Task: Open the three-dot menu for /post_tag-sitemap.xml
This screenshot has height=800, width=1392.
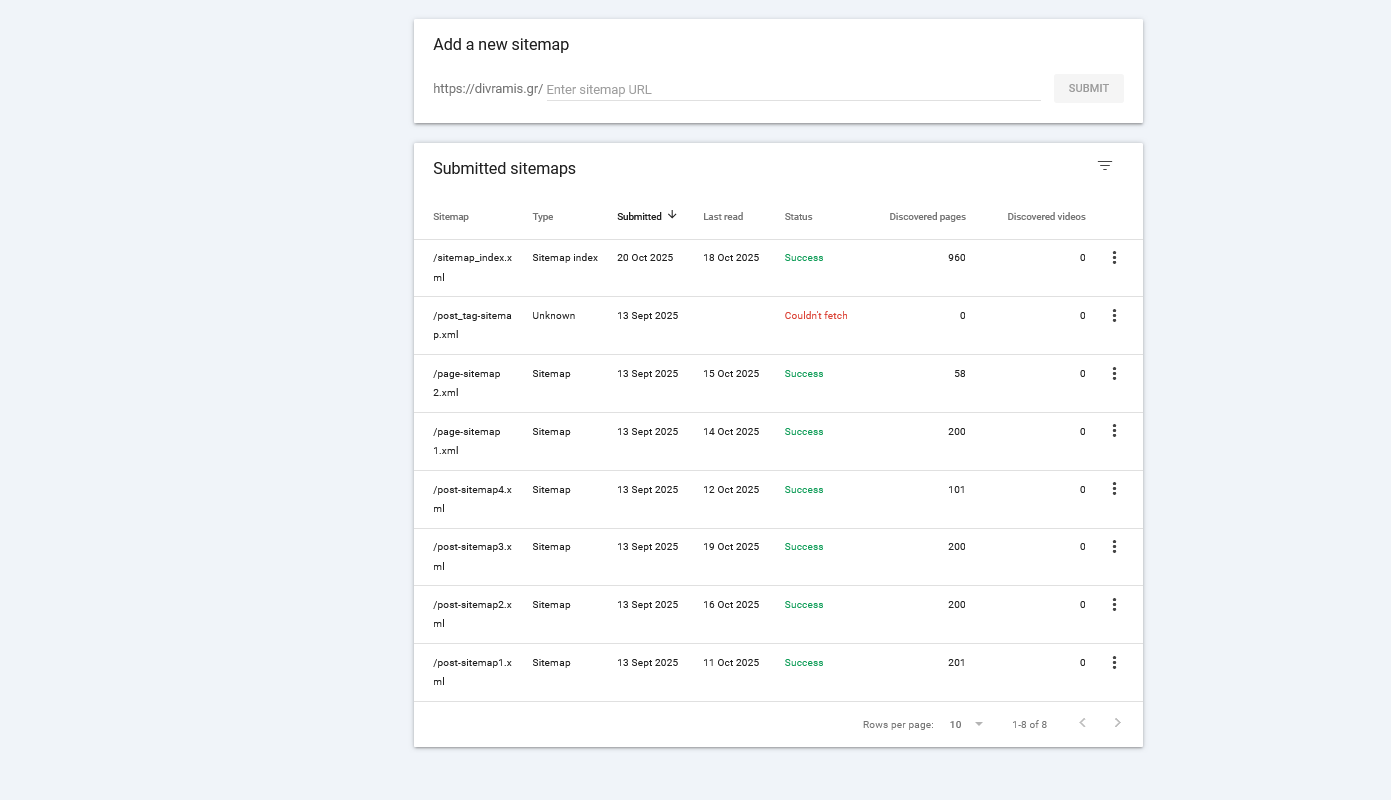Action: [x=1114, y=315]
